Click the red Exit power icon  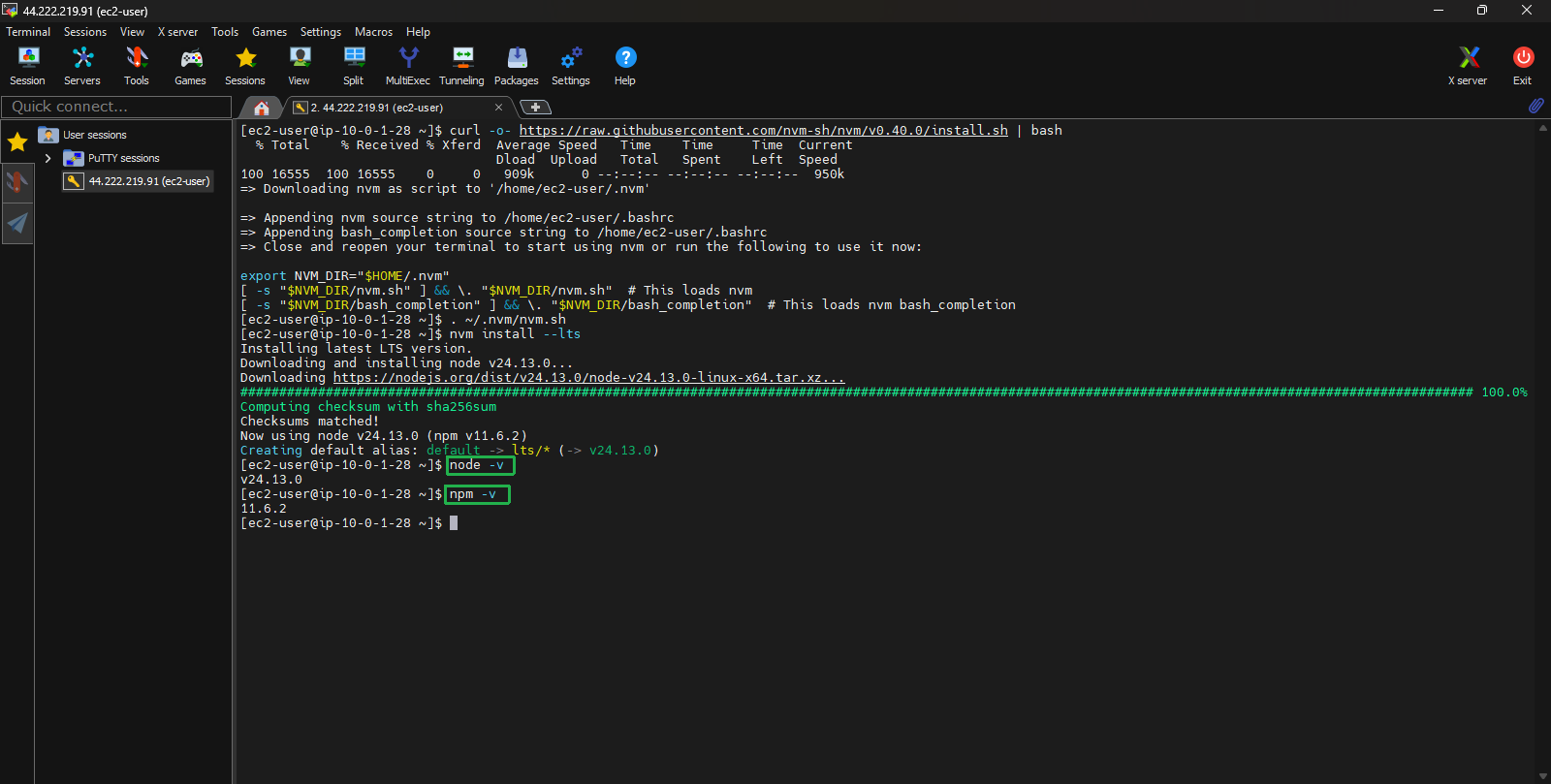click(1523, 66)
